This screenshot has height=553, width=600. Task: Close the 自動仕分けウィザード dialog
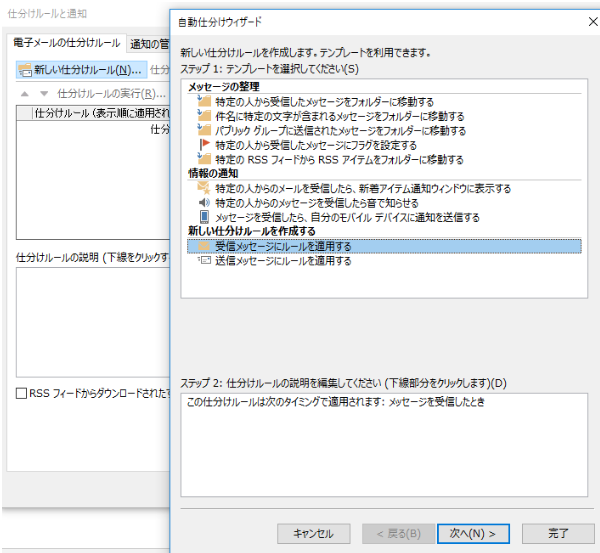[x=593, y=22]
